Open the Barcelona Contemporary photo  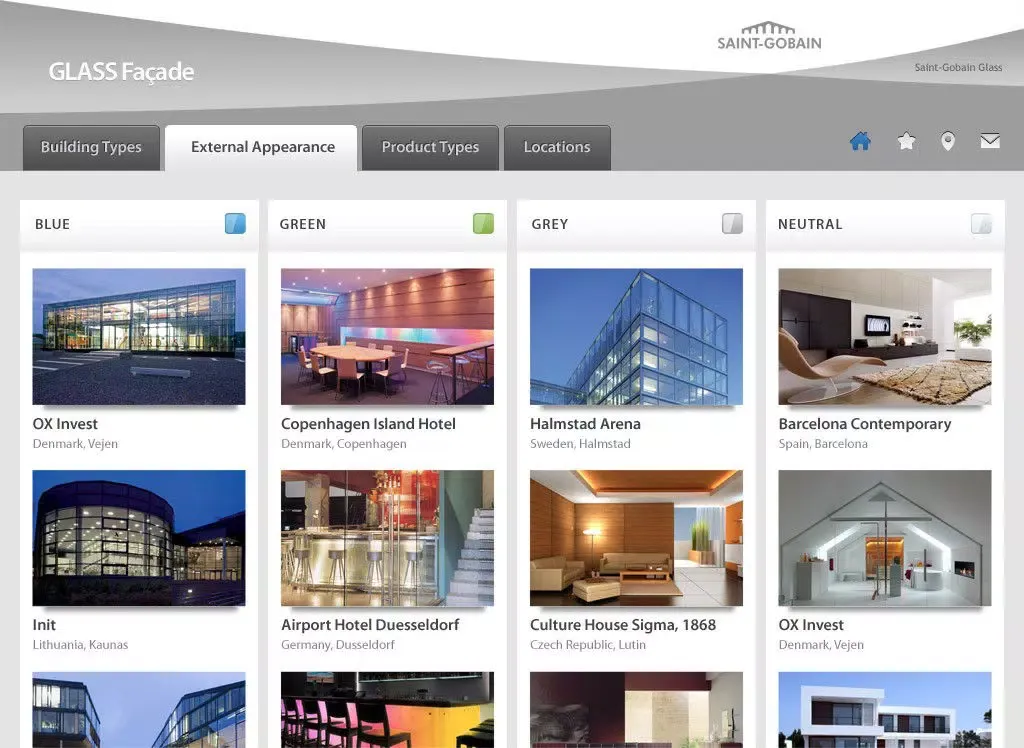click(x=885, y=336)
